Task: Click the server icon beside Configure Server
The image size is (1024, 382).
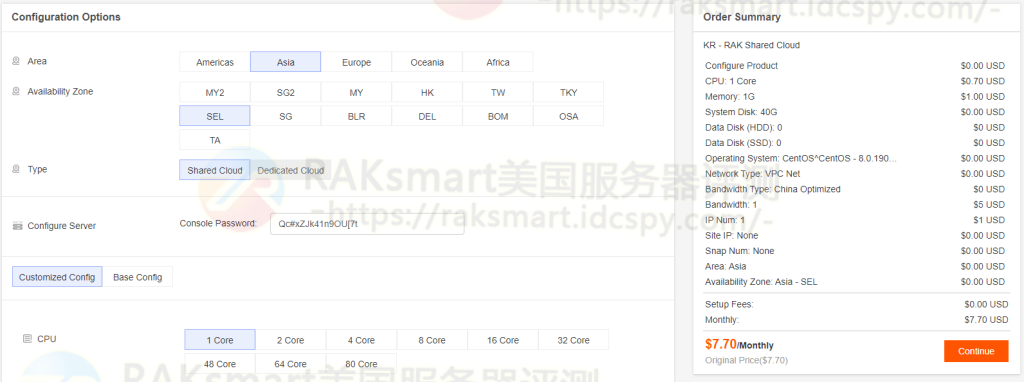Action: click(17, 226)
